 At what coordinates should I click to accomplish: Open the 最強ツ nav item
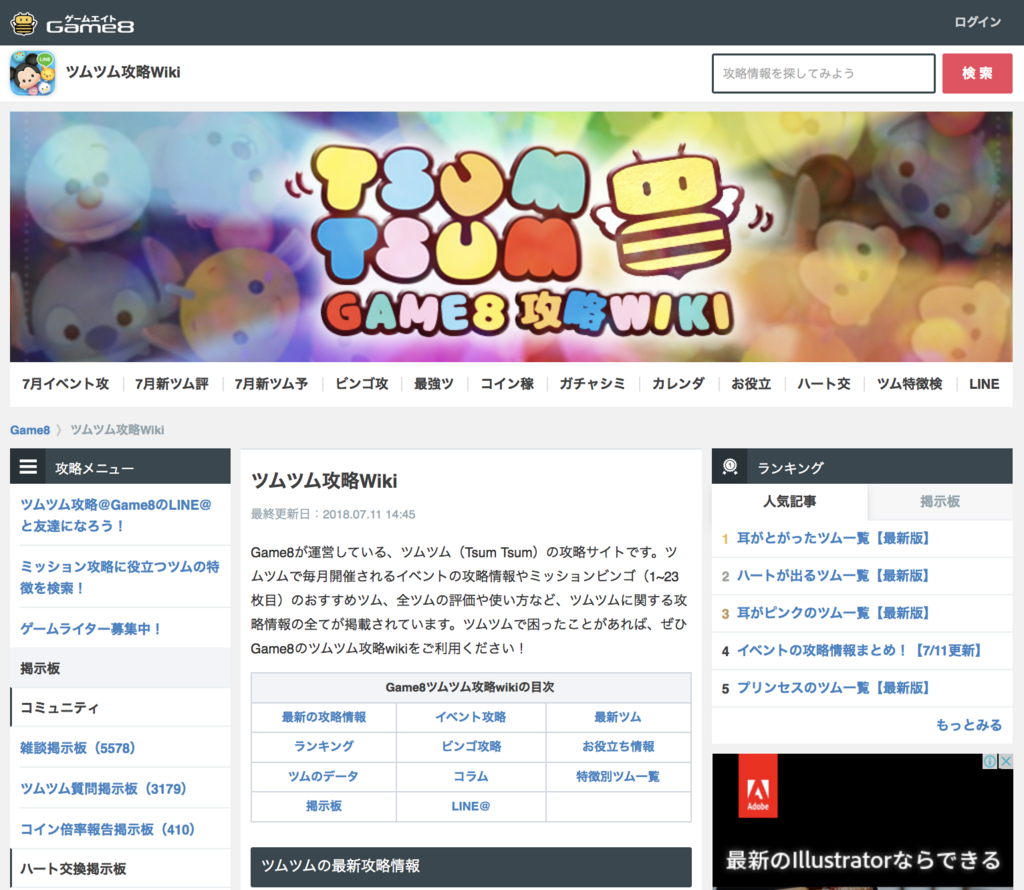434,384
